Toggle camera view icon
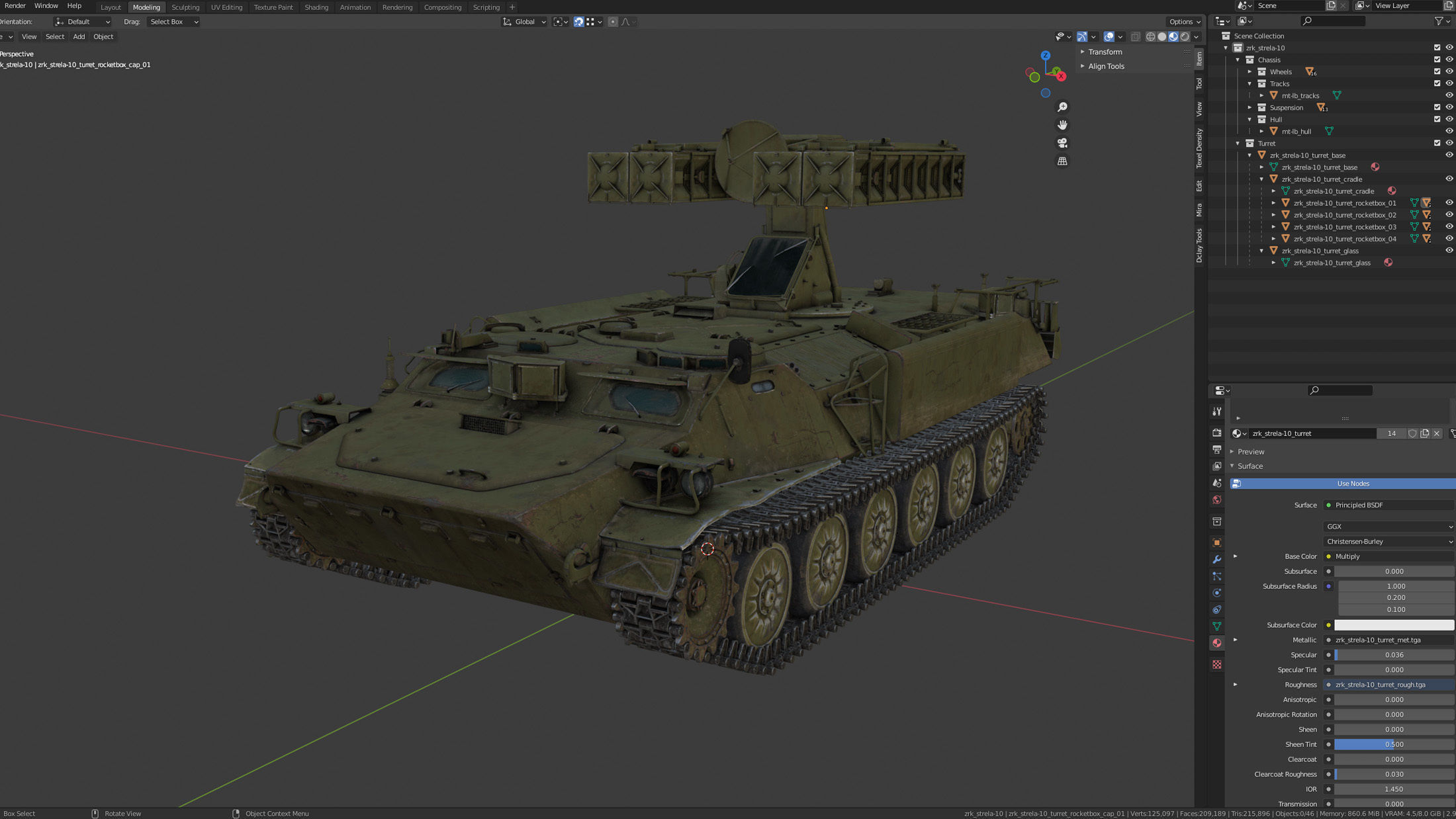 click(1062, 143)
